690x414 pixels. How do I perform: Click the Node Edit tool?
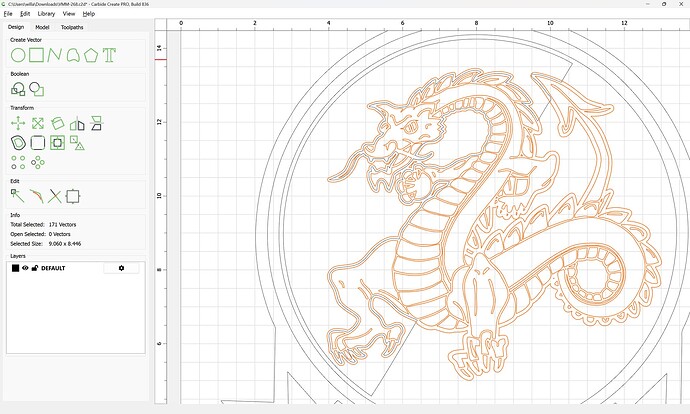tap(18, 196)
